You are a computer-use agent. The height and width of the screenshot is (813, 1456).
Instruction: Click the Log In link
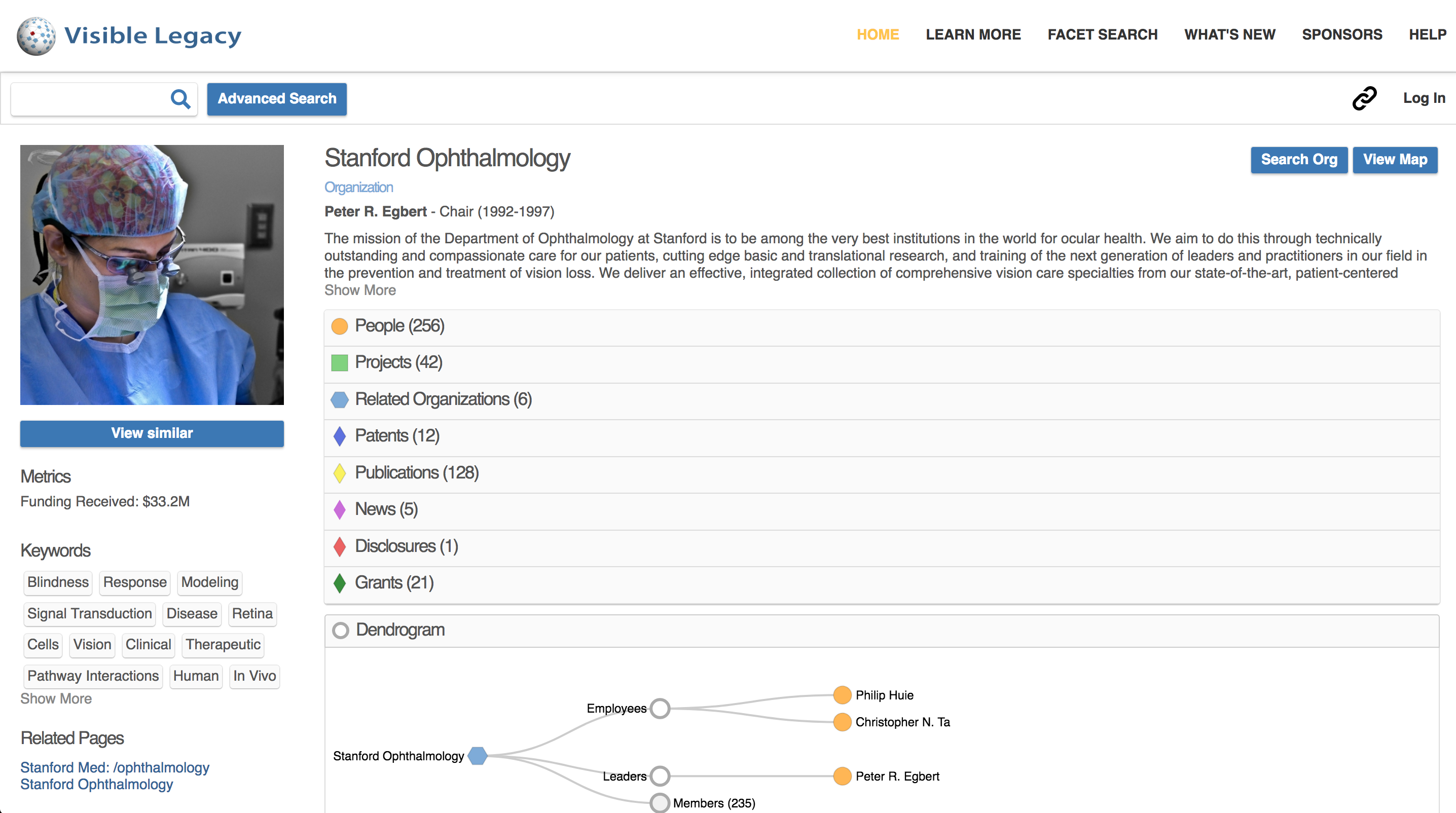pyautogui.click(x=1424, y=98)
